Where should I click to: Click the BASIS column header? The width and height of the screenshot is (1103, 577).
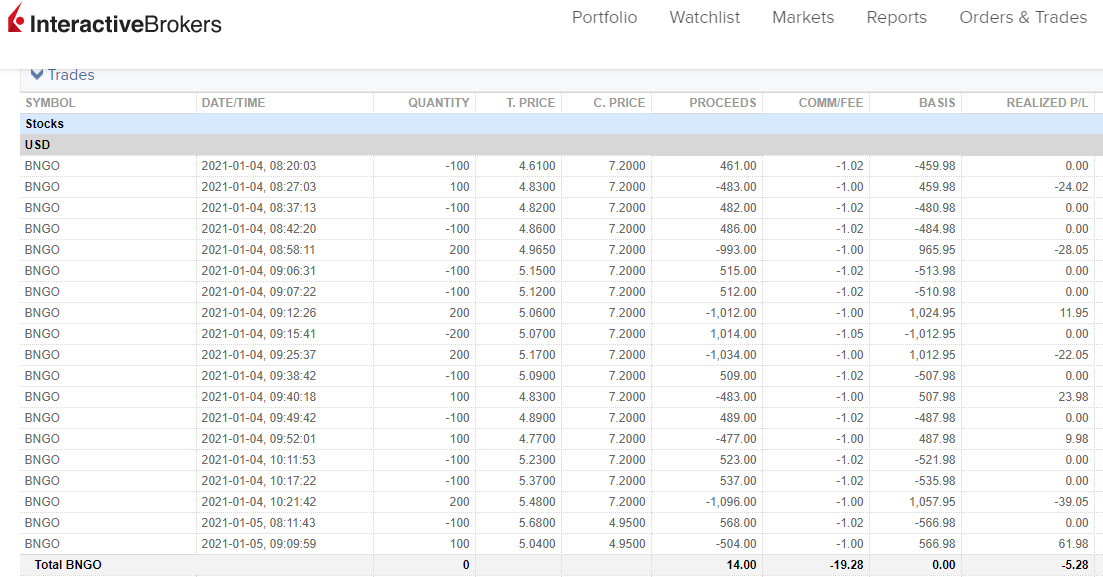click(937, 103)
